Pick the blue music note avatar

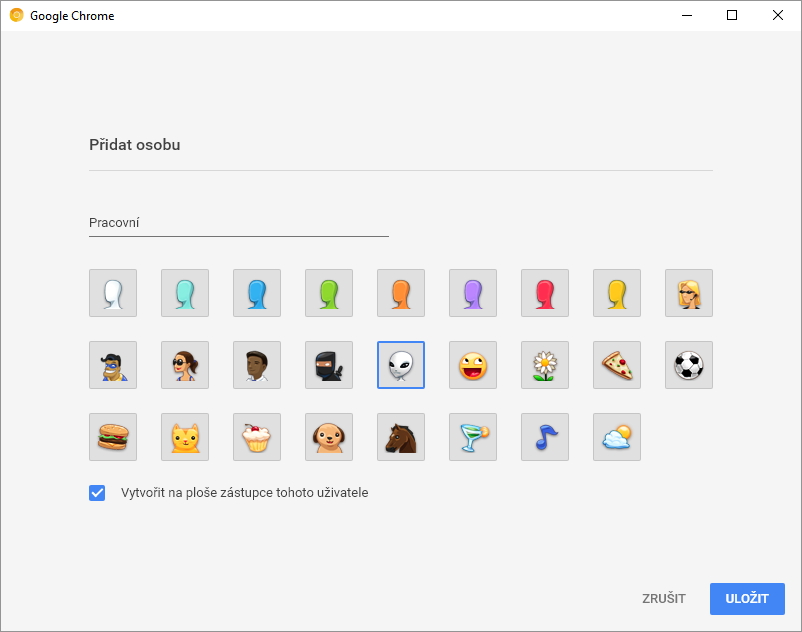(545, 437)
